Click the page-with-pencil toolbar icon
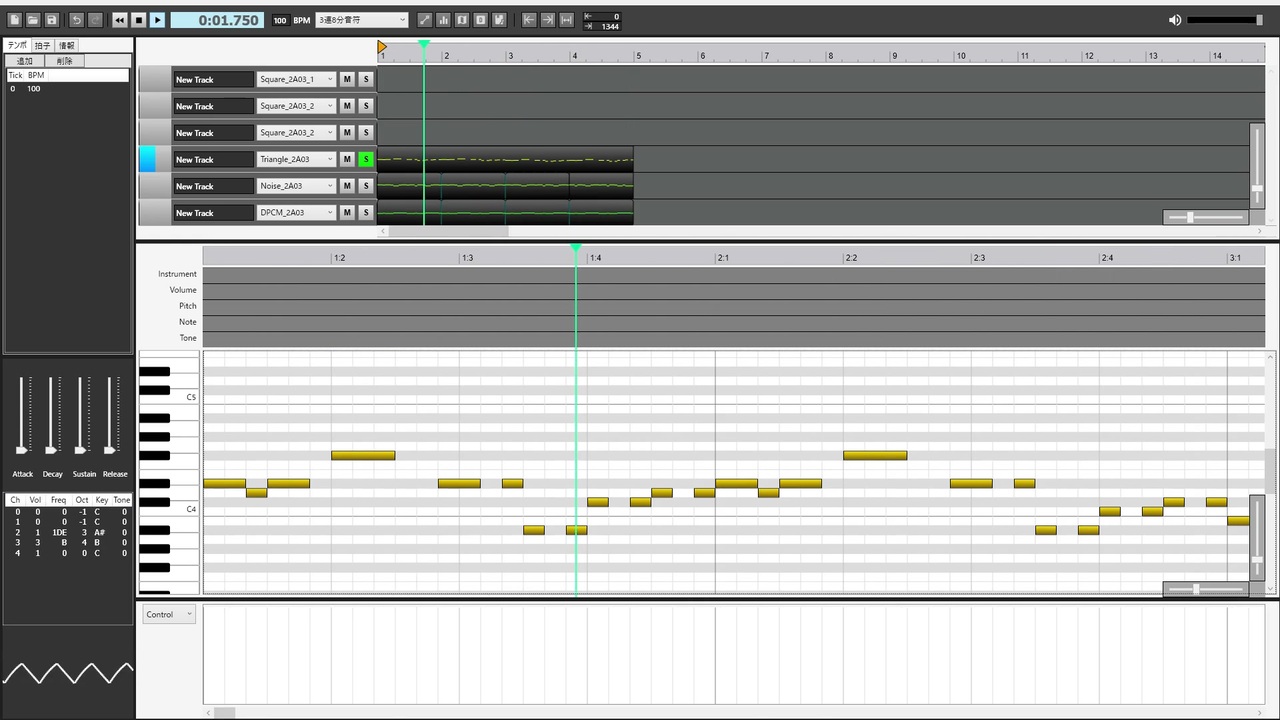The image size is (1280, 720). [499, 20]
